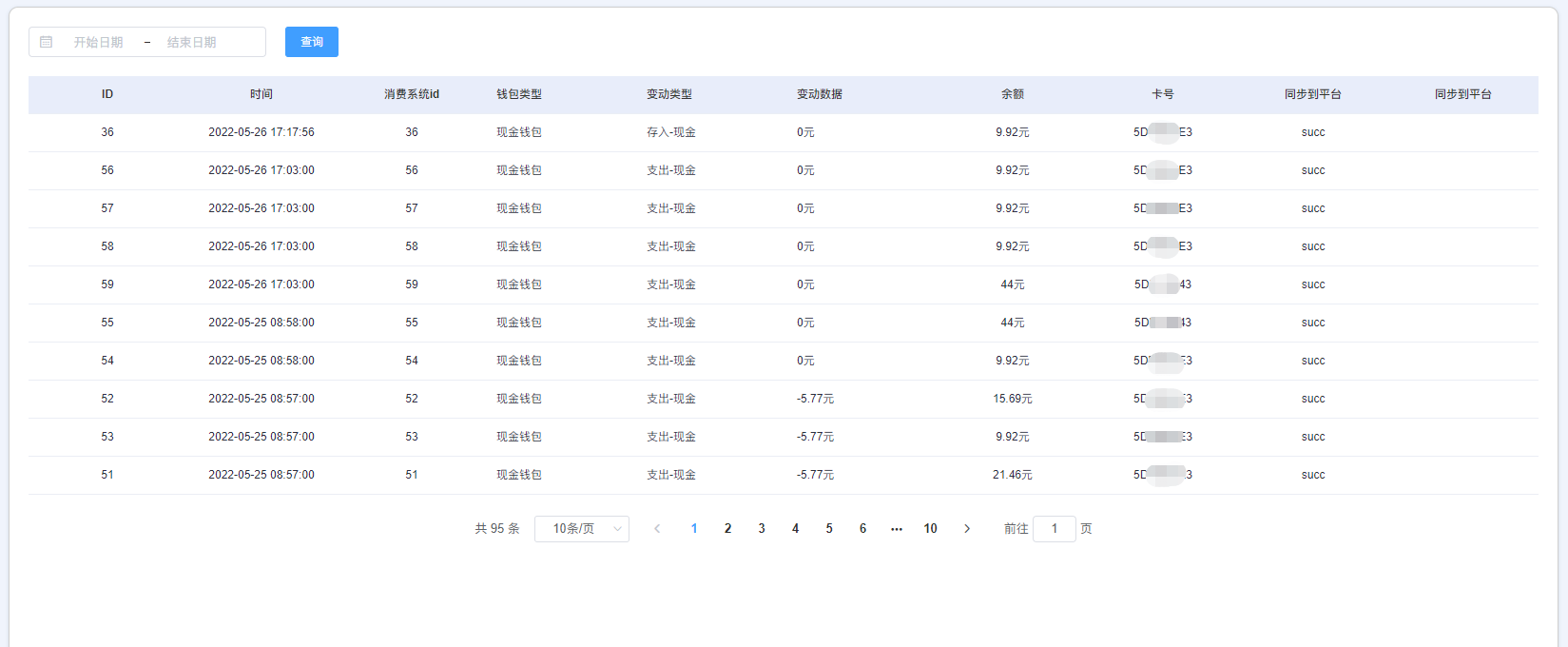Click the -5.77元 change amount in row 51
This screenshot has width=1568, height=647.
tap(816, 475)
